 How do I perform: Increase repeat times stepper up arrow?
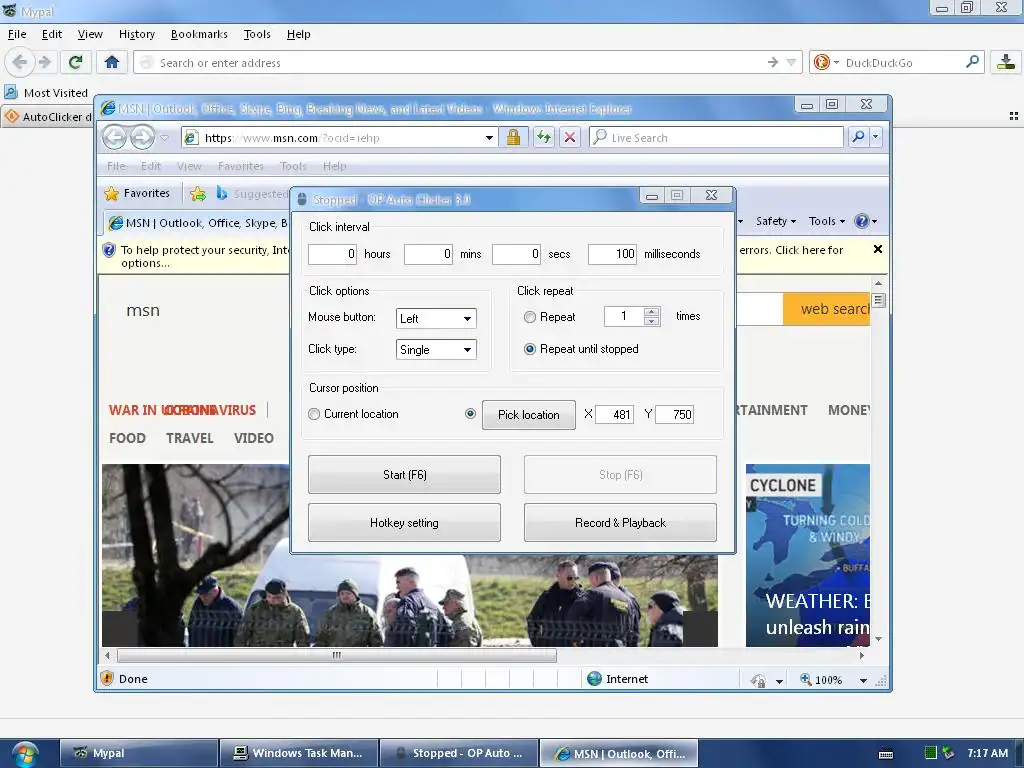[x=651, y=312]
